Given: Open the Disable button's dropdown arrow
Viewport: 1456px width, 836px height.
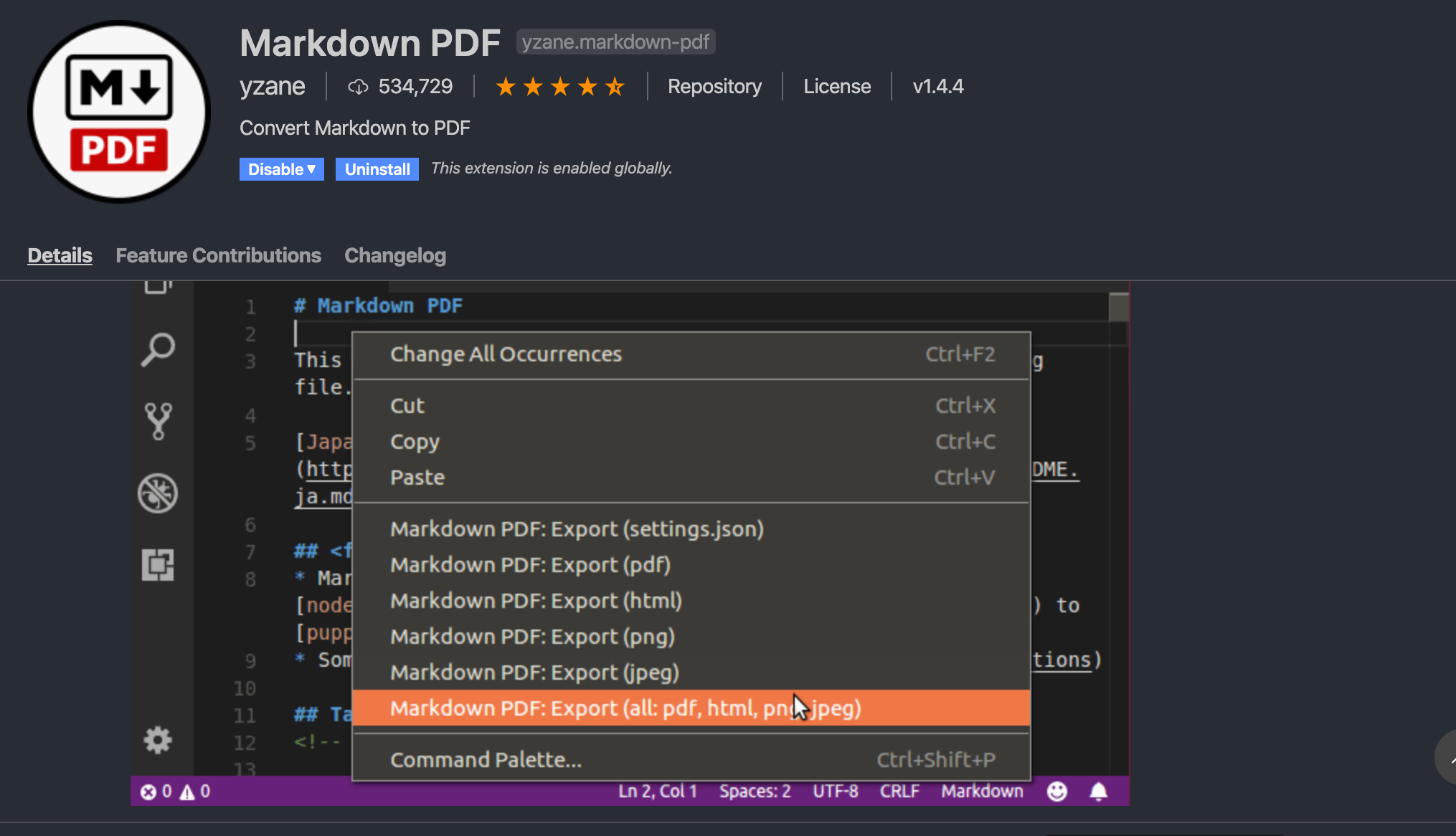Looking at the screenshot, I should (311, 169).
